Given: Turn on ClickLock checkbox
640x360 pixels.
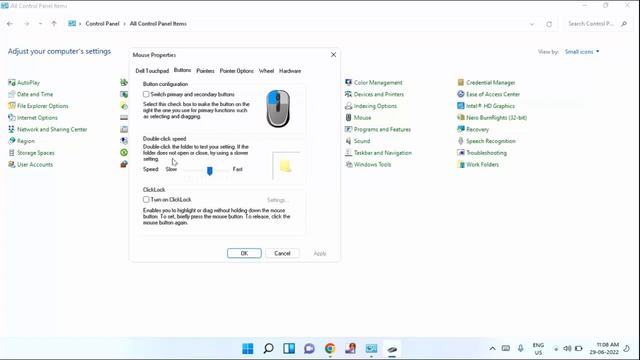Looking at the screenshot, I should (146, 200).
